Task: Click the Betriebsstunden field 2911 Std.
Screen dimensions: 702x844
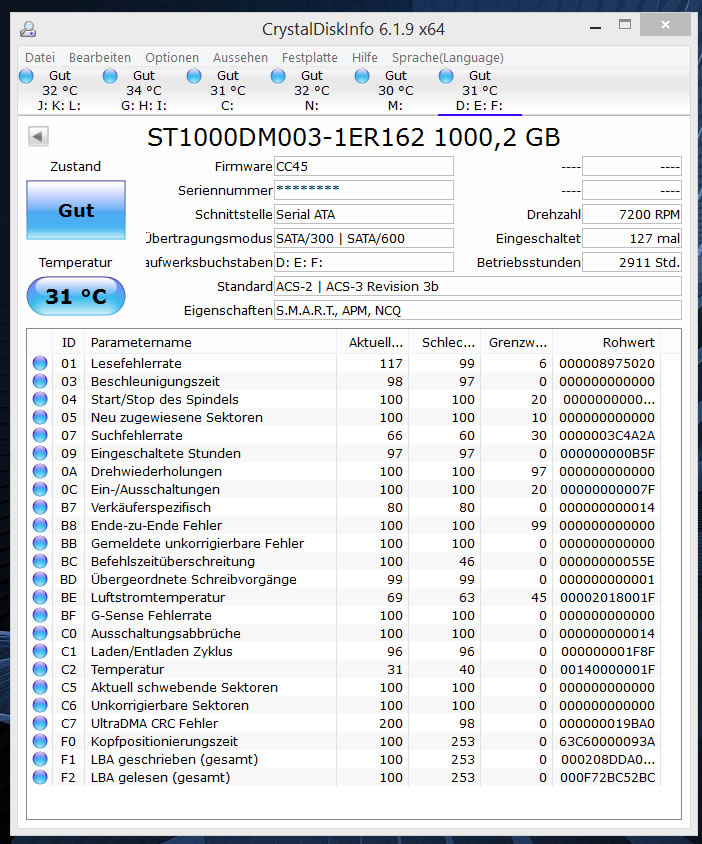Action: [632, 262]
